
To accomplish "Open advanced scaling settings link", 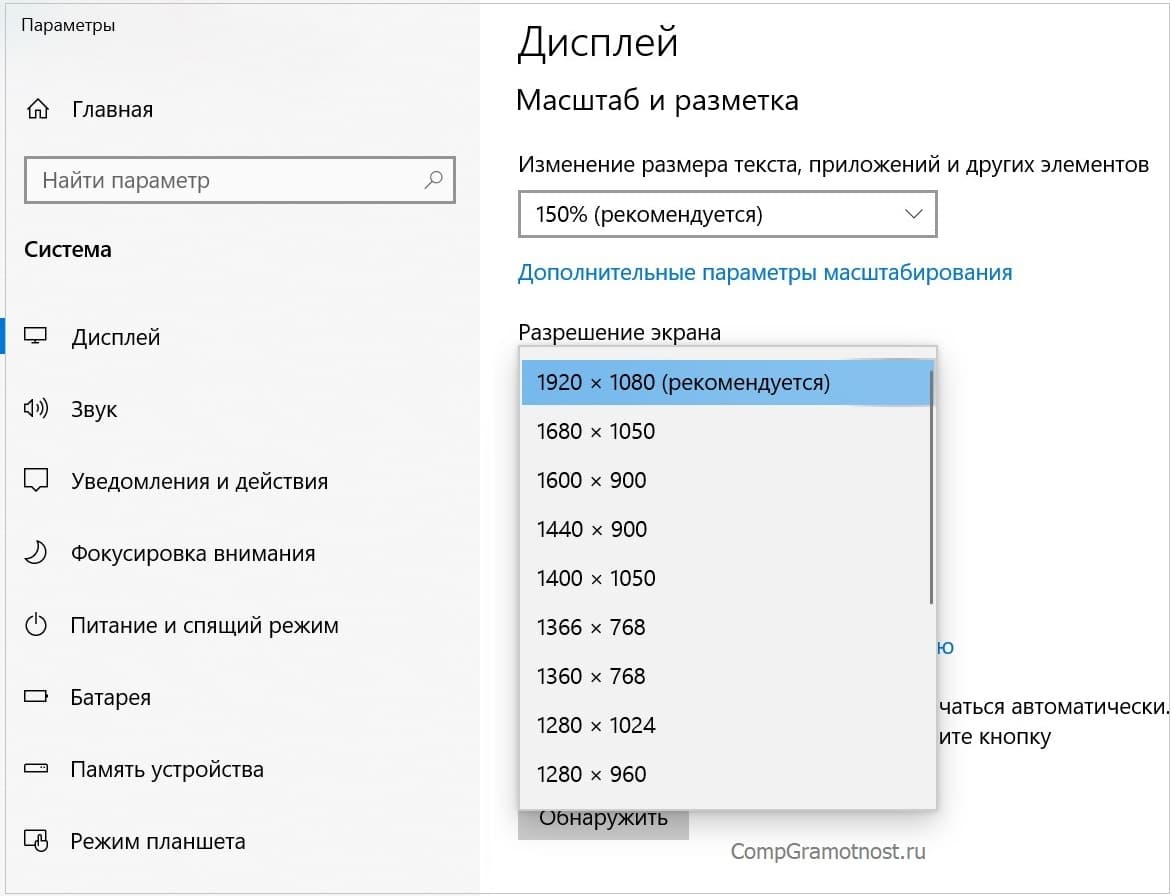I will pos(765,273).
